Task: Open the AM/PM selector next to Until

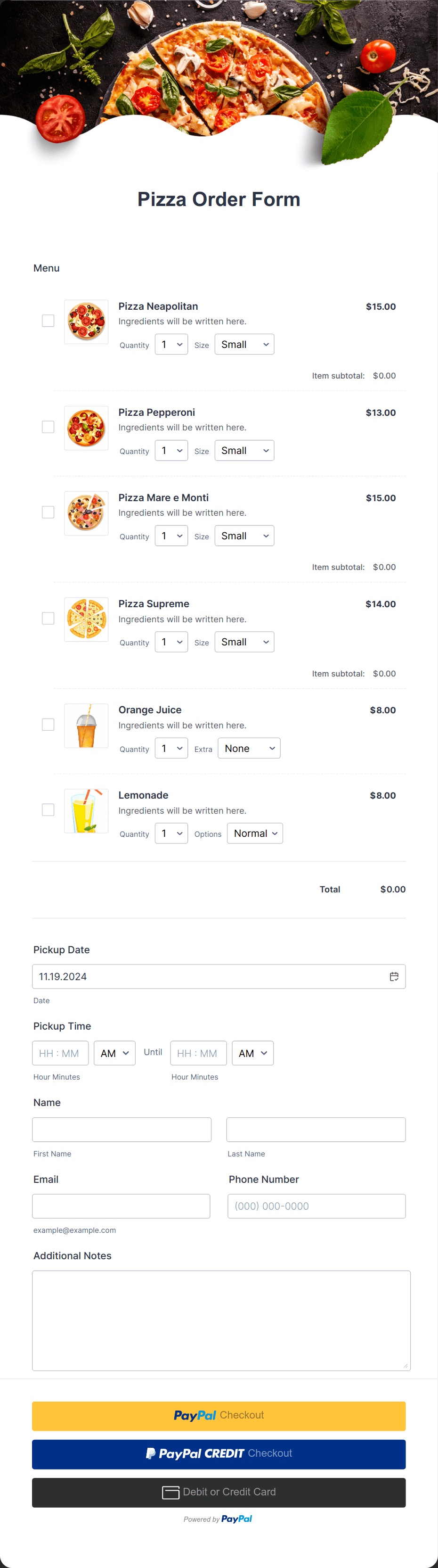Action: (x=252, y=1053)
